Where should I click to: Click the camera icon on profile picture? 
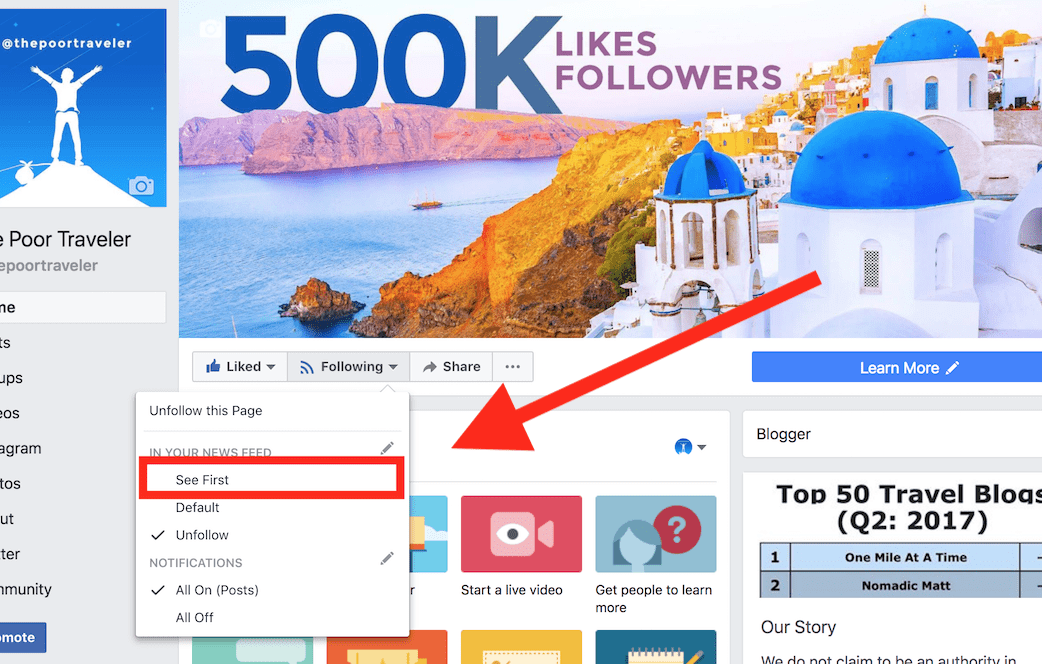141,185
